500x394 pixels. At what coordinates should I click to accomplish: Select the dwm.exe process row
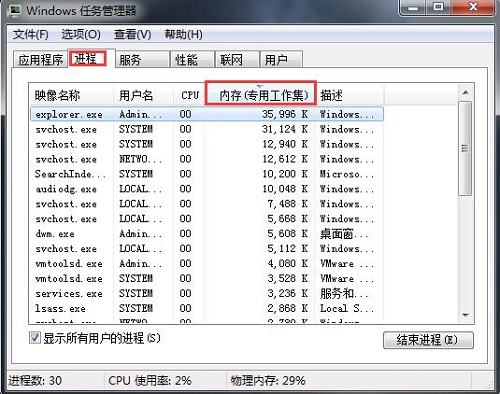coord(207,233)
